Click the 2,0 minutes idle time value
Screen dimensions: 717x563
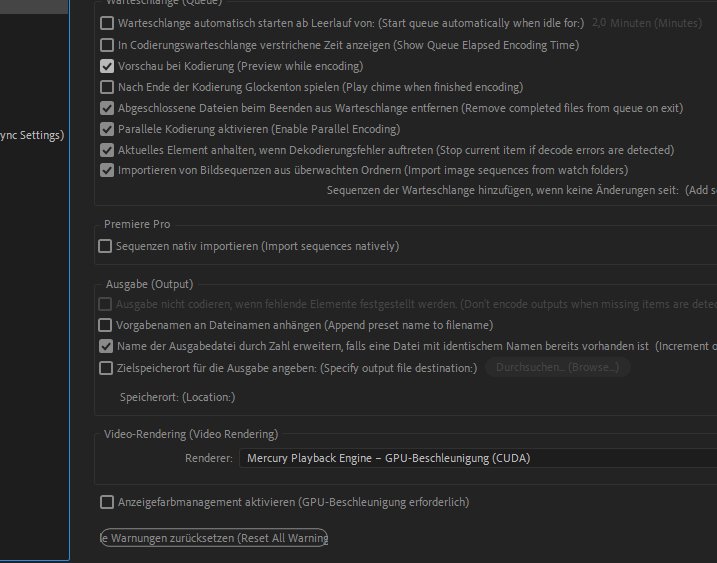(606, 23)
